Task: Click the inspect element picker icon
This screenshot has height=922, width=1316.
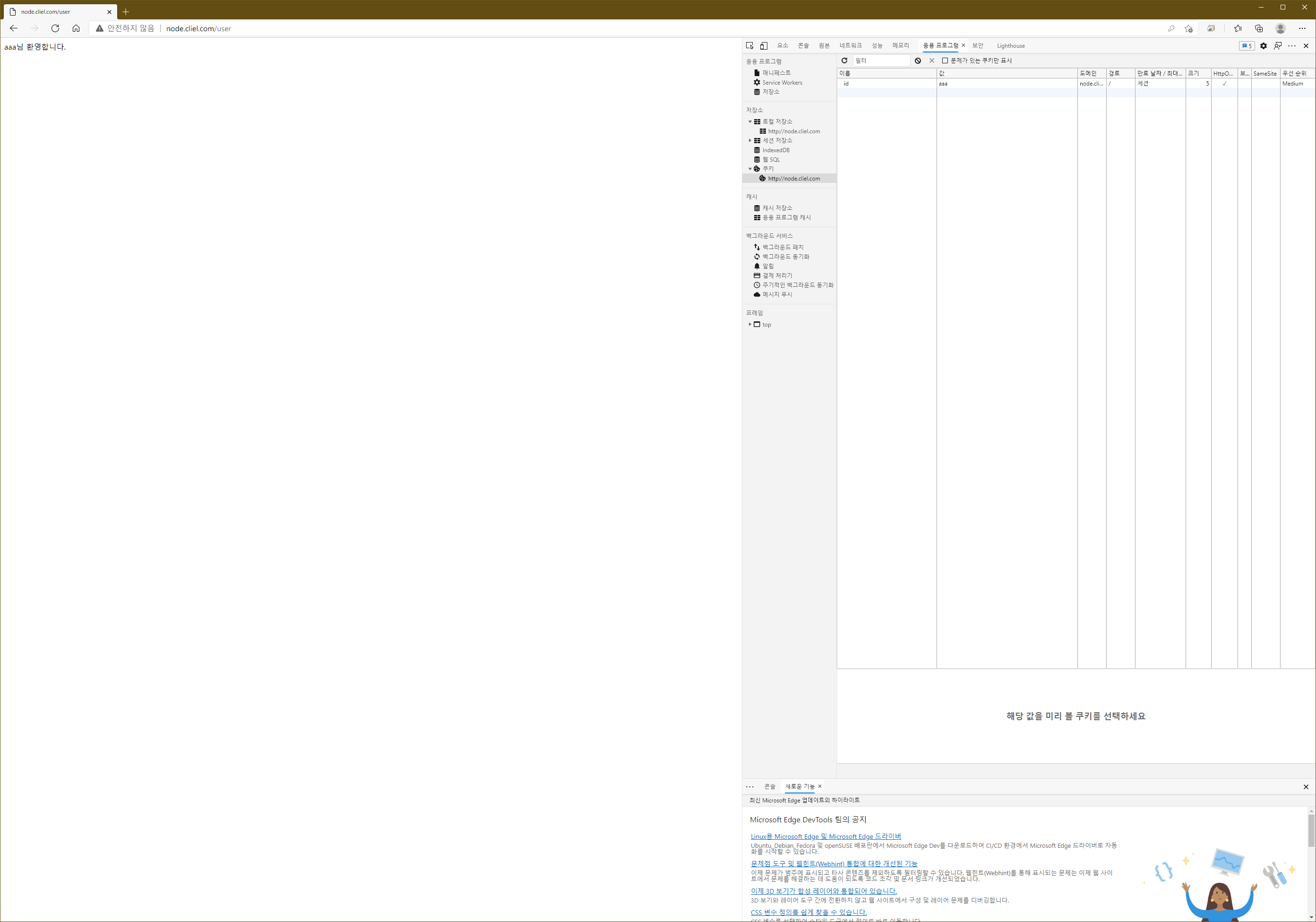Action: [x=749, y=46]
